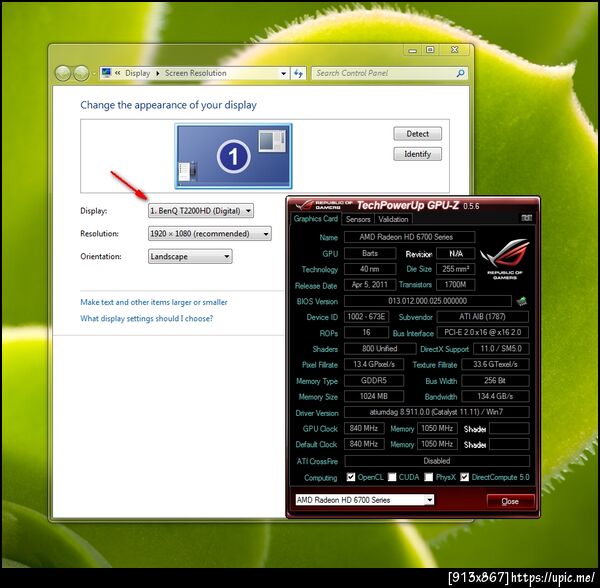Click the Pixel Fillrate value 13.4 GPixel/s

pyautogui.click(x=374, y=364)
